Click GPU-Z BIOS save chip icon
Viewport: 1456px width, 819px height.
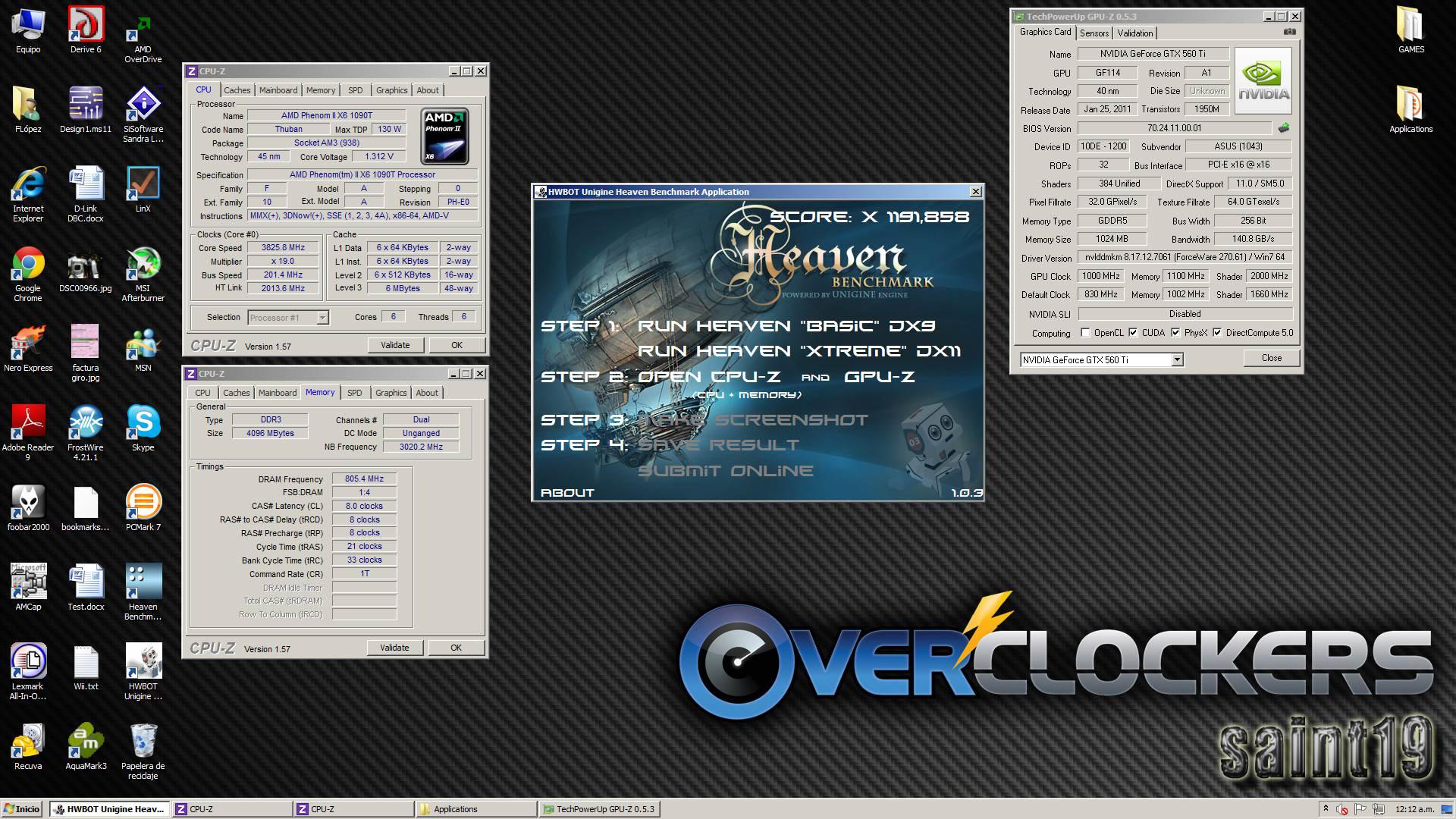tap(1284, 128)
